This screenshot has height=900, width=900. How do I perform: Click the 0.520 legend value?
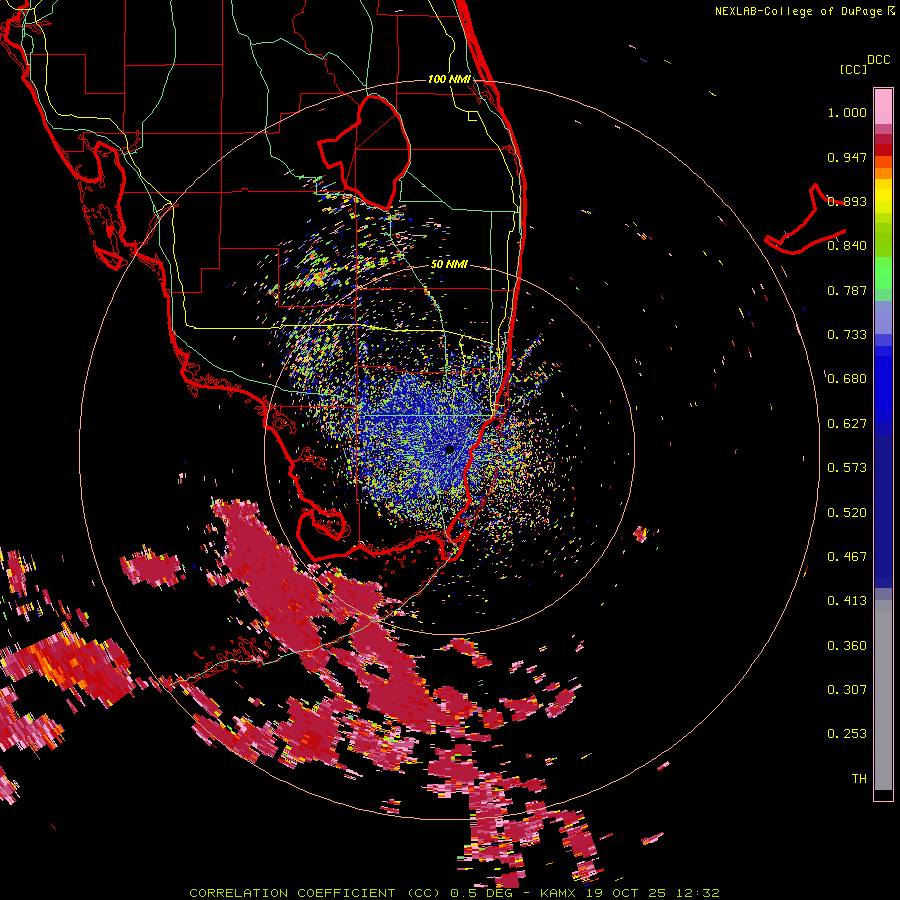(x=847, y=513)
